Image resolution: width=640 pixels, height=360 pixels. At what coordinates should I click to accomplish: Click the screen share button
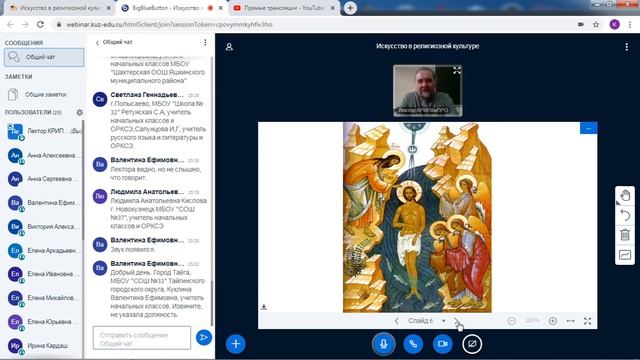pyautogui.click(x=472, y=344)
